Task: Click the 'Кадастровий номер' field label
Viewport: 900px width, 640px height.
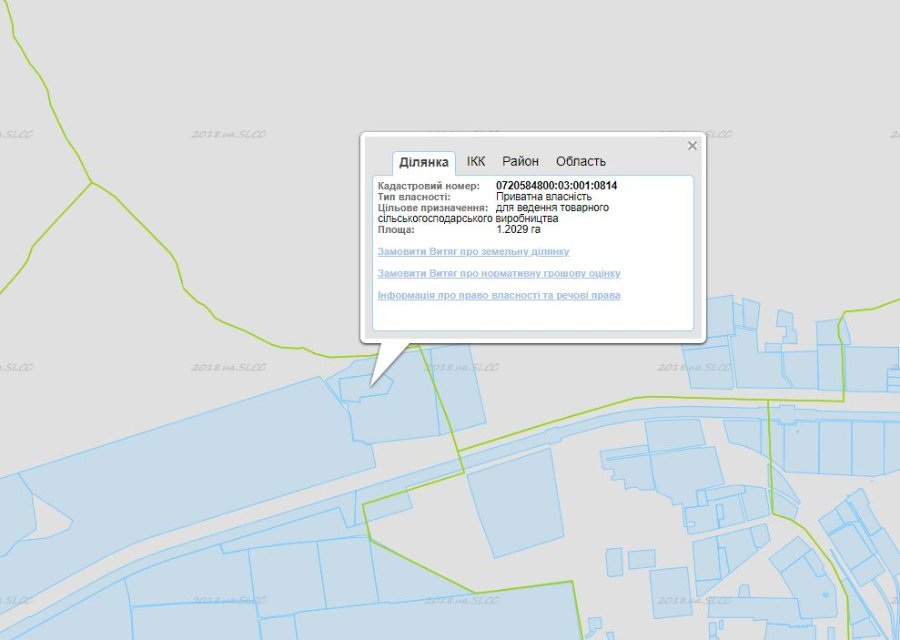Action: (428, 186)
